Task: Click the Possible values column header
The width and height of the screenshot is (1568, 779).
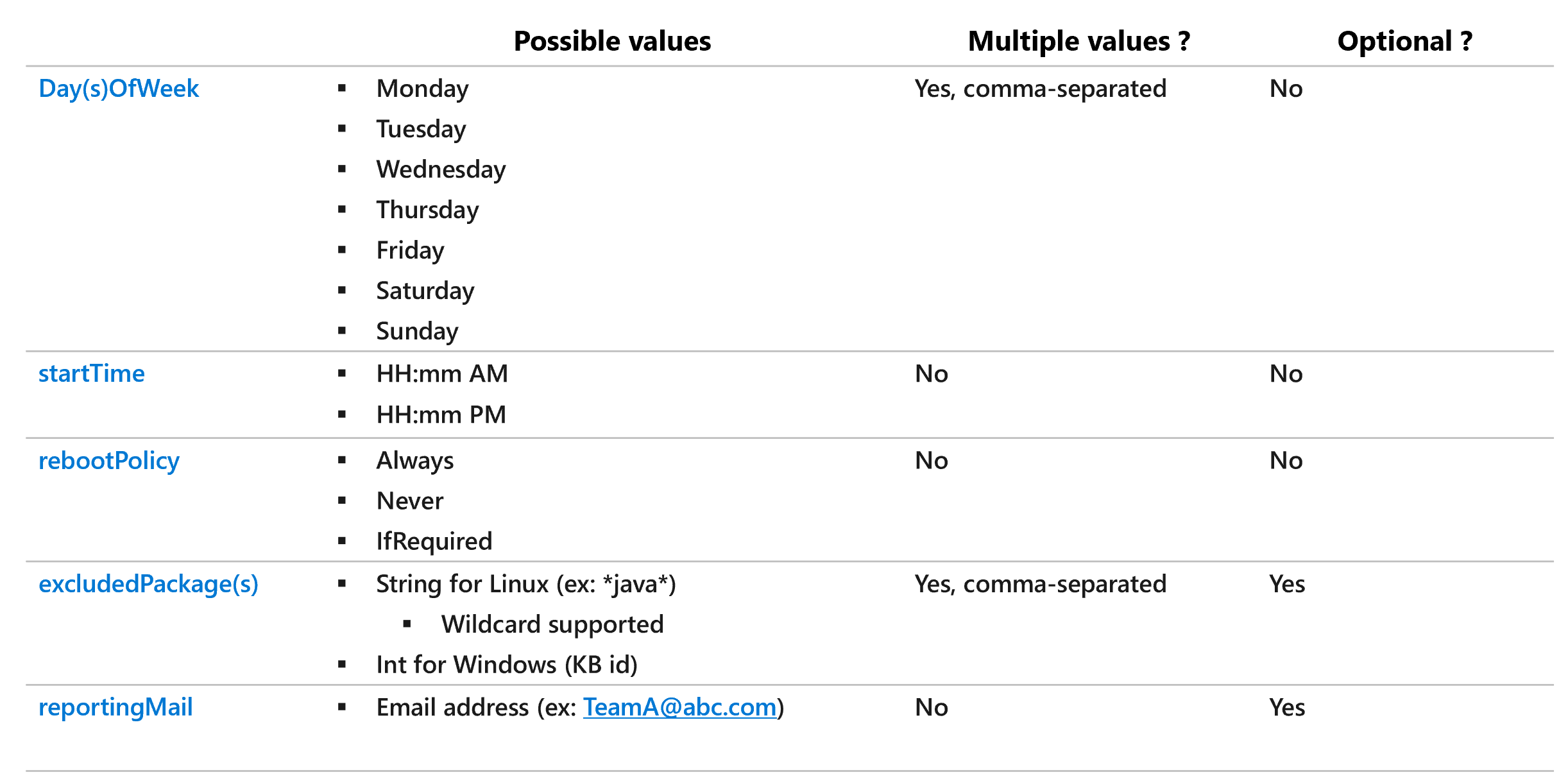Action: point(612,41)
